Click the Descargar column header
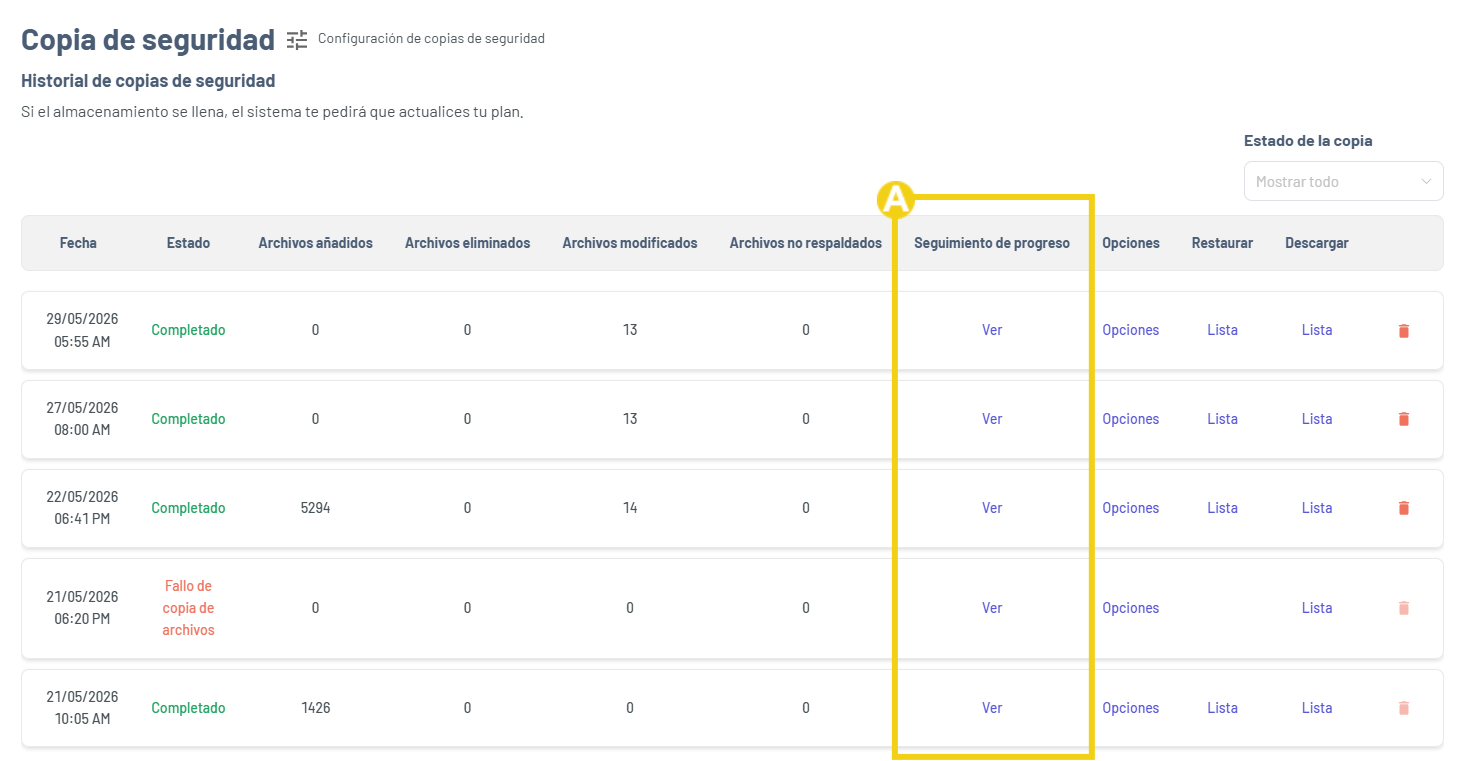The image size is (1473, 761). (x=1317, y=243)
